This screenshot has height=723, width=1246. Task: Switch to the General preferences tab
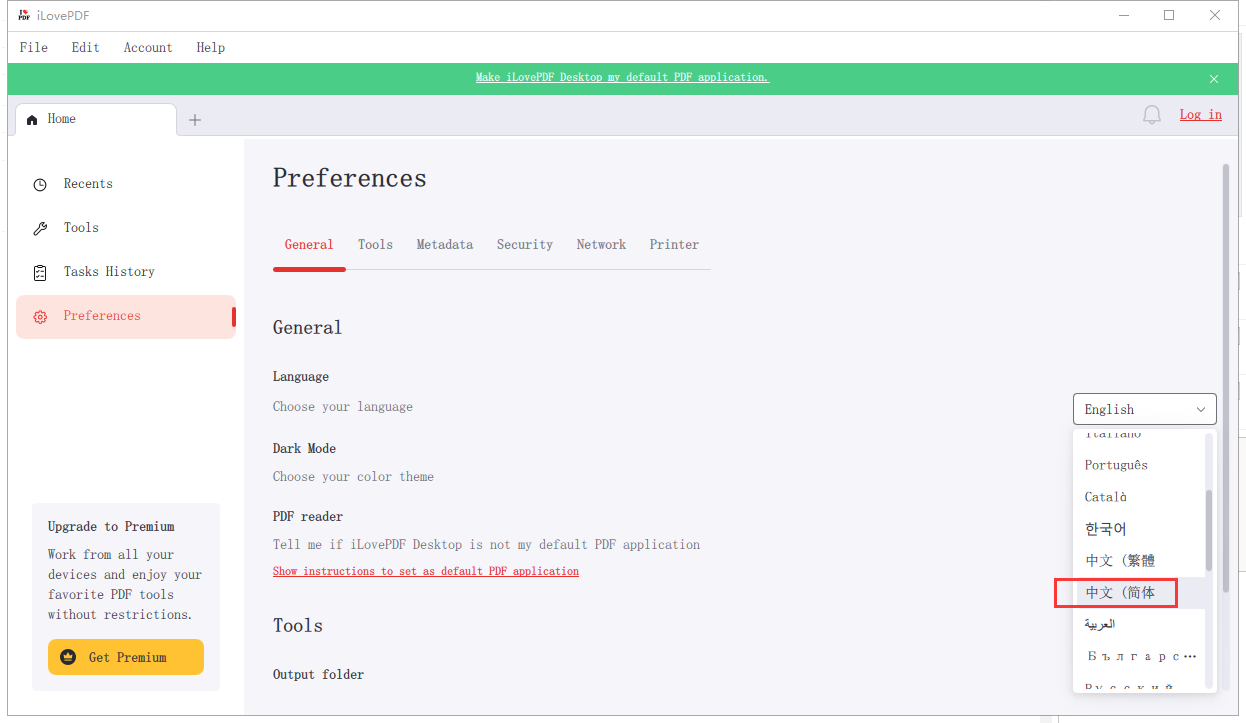tap(309, 245)
